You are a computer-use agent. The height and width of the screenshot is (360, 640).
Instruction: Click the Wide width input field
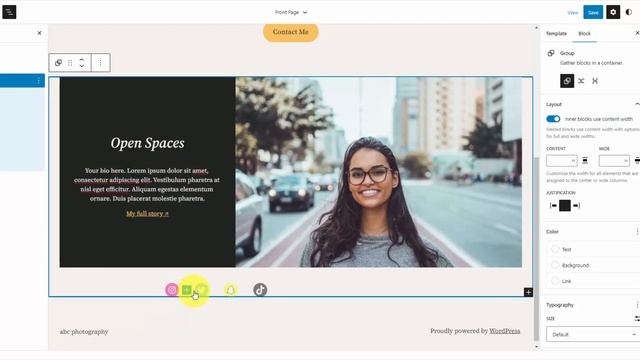(x=614, y=161)
